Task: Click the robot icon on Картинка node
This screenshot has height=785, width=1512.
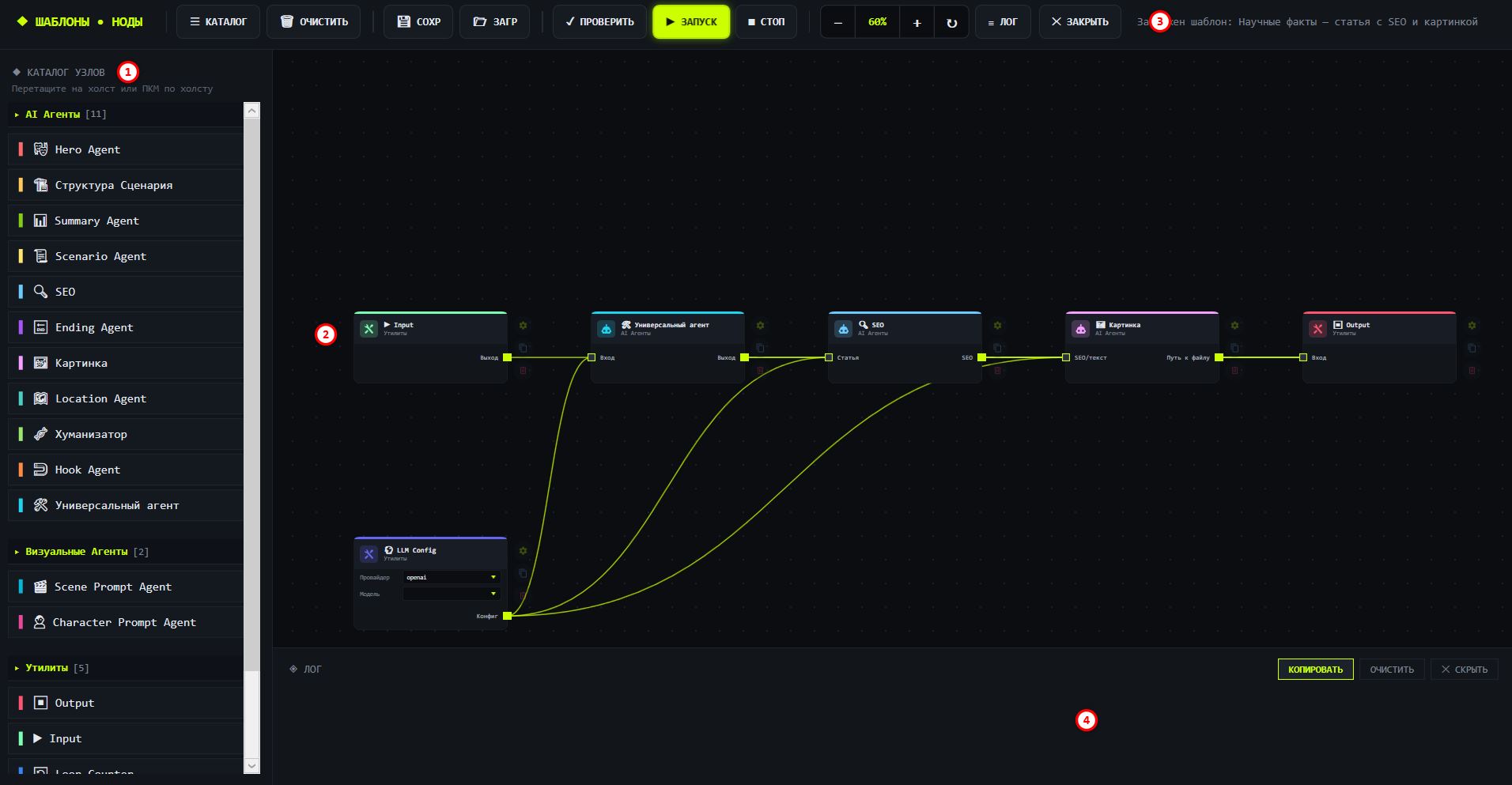Action: point(1080,329)
